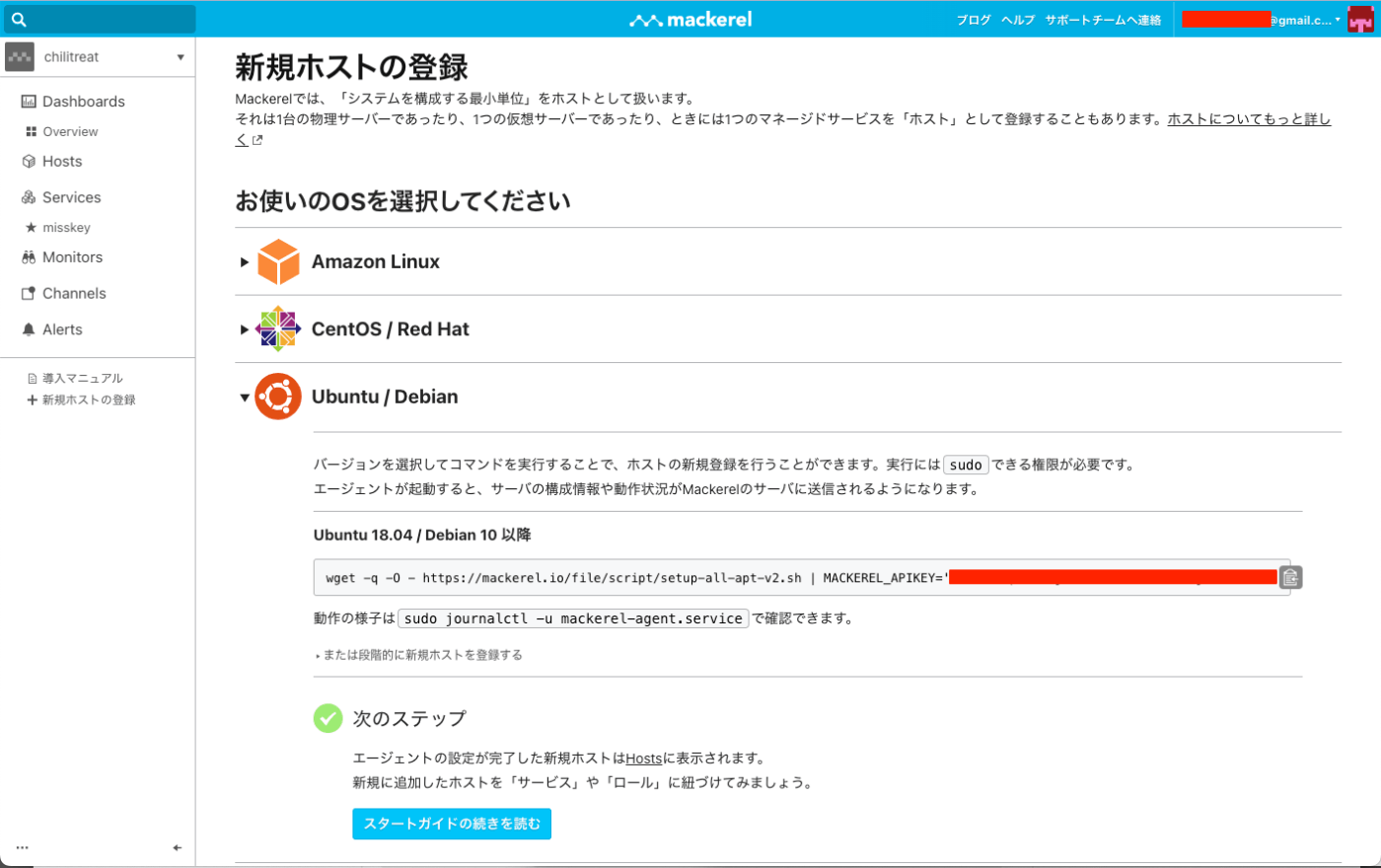Screen dimensions: 1381x868
Task: Open the mackerel logo home link
Action: (x=690, y=20)
